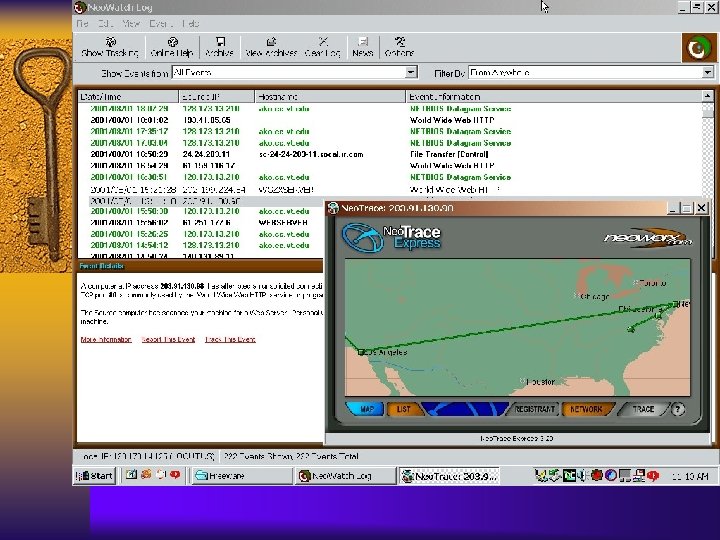Switch to Freedane taskbar button
Image resolution: width=720 pixels, height=540 pixels.
[x=242, y=476]
